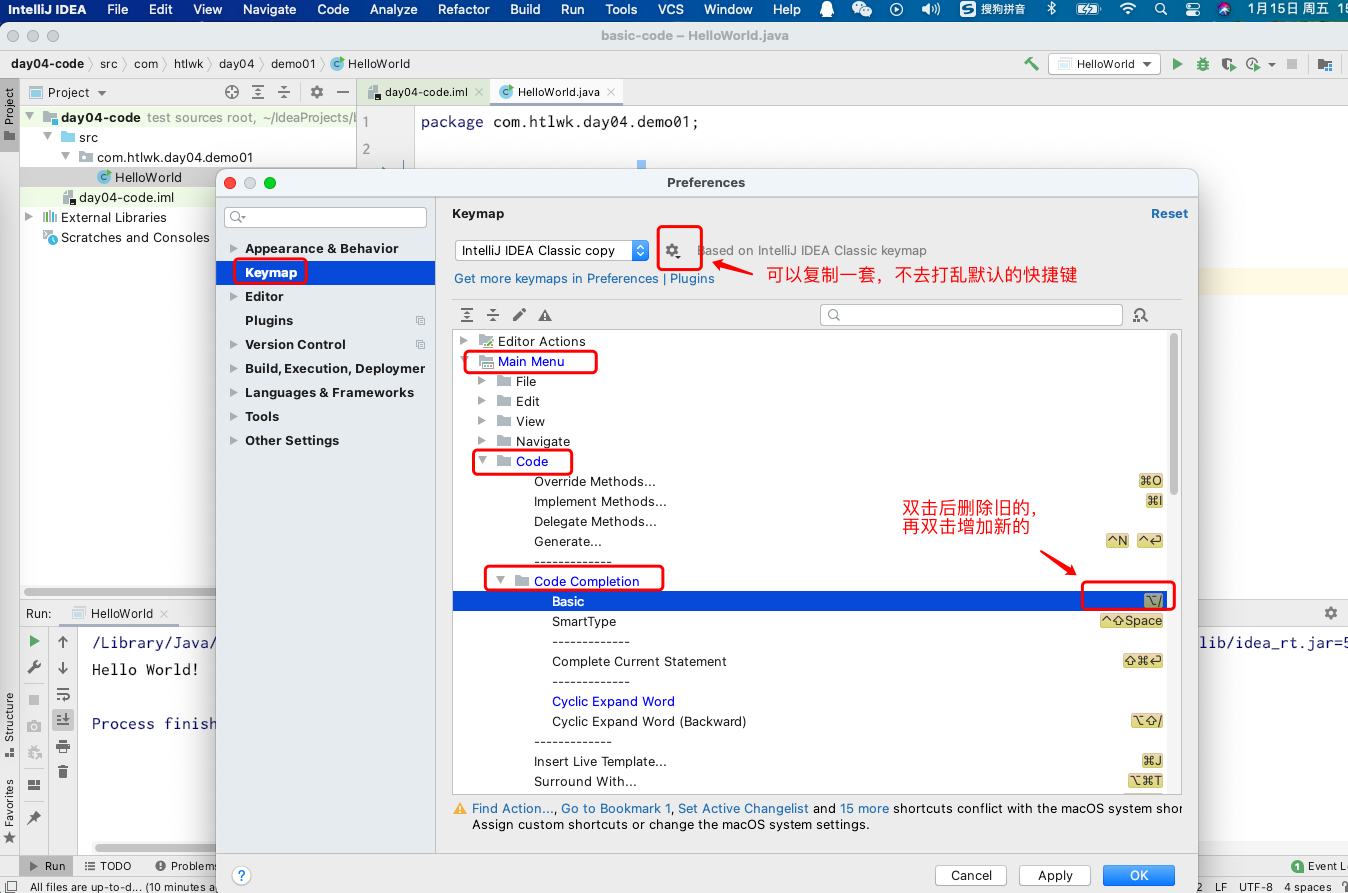
Task: Move up the stack trace arrow icon
Action: click(63, 641)
